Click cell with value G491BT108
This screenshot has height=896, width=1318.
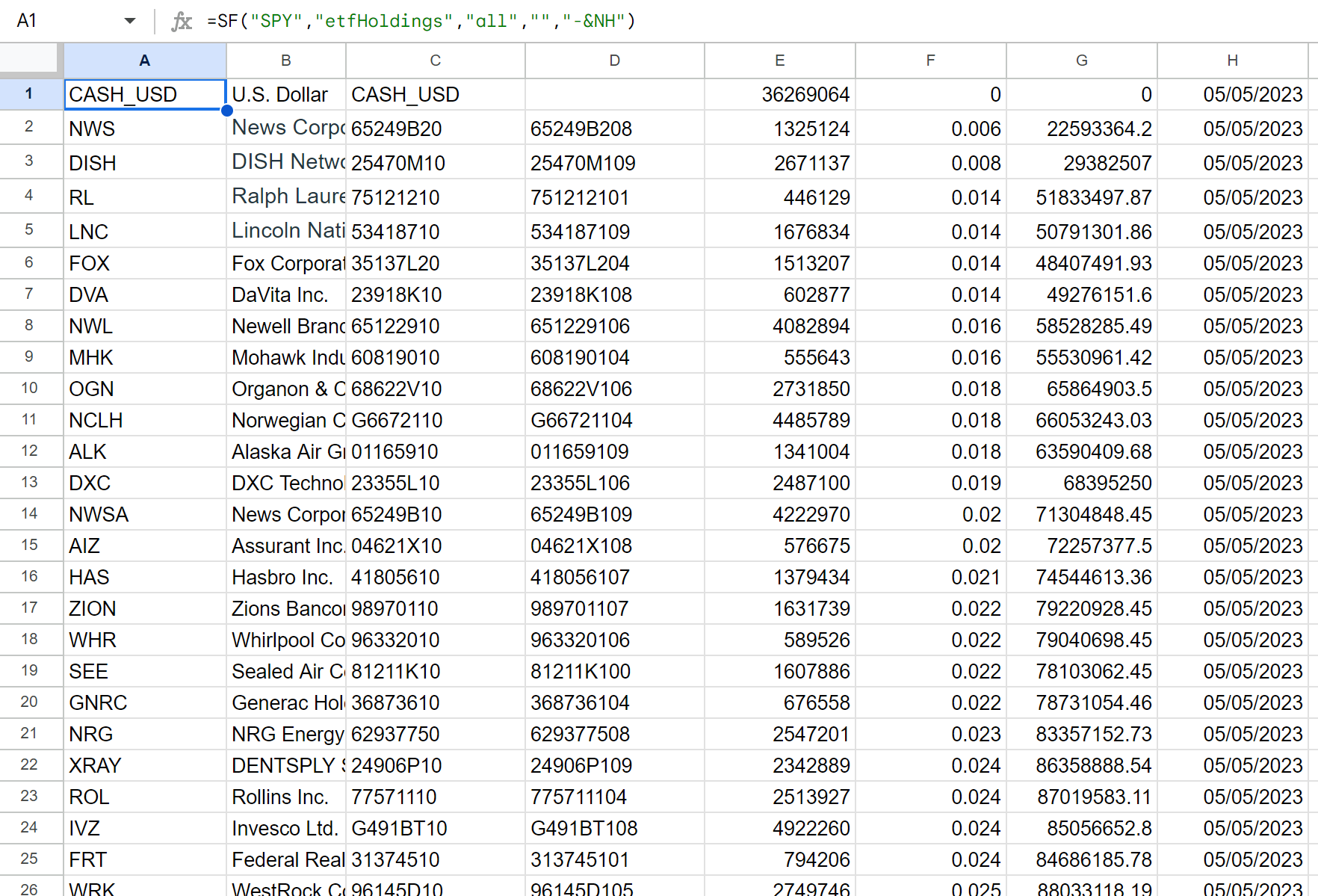tap(615, 828)
